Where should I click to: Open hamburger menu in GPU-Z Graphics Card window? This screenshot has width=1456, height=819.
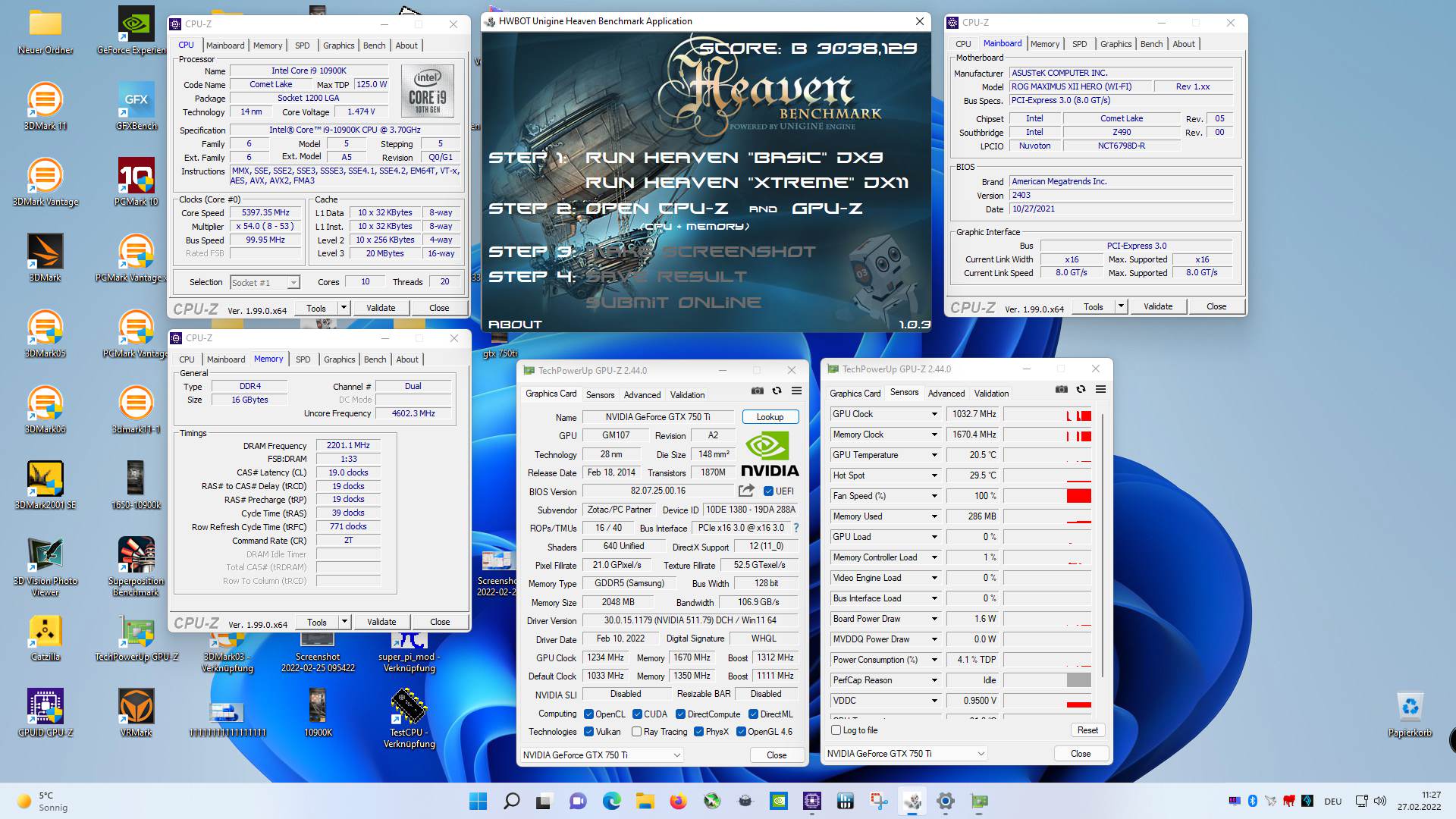coord(796,391)
